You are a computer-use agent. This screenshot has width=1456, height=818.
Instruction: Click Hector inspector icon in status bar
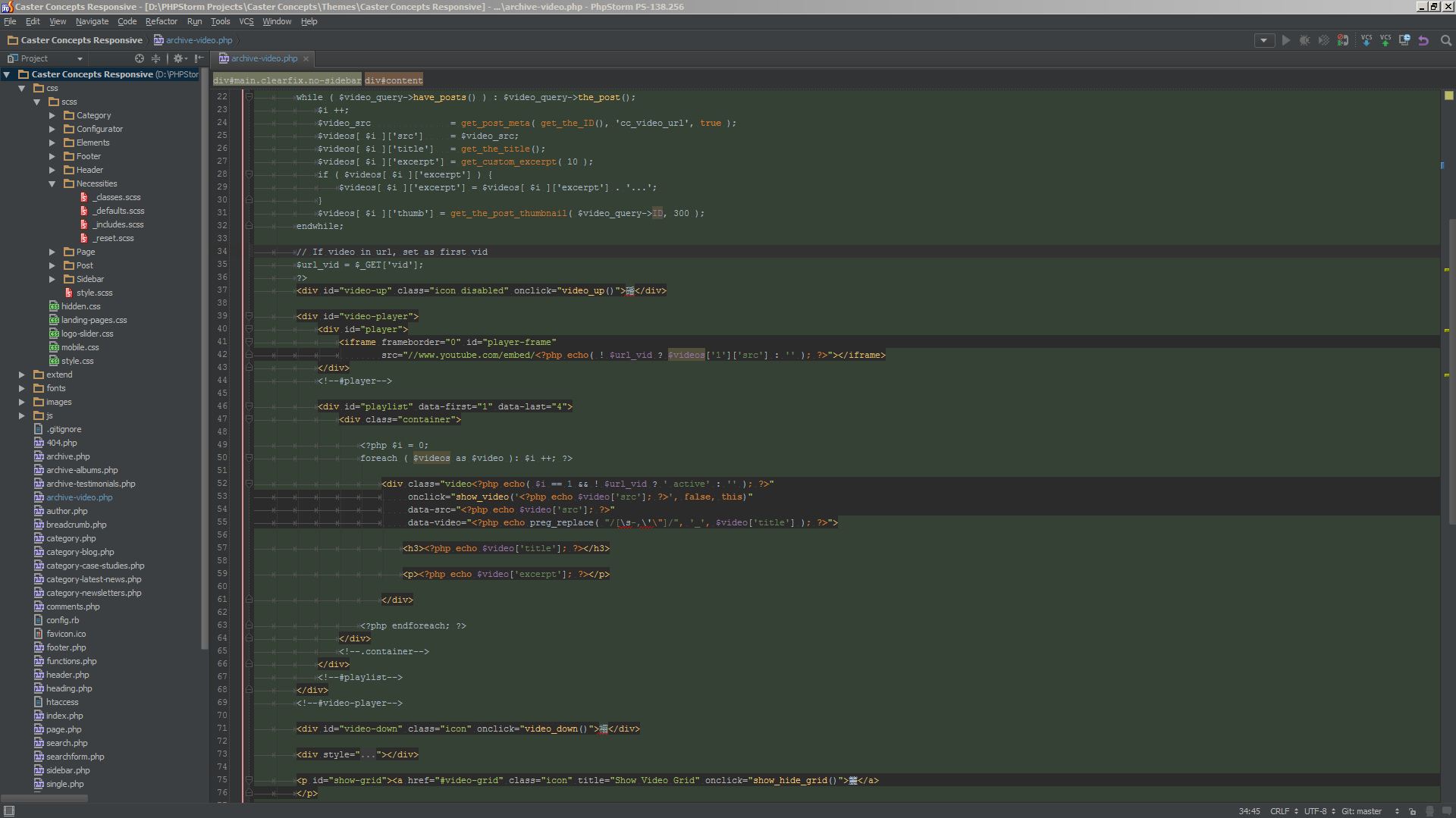1429,811
